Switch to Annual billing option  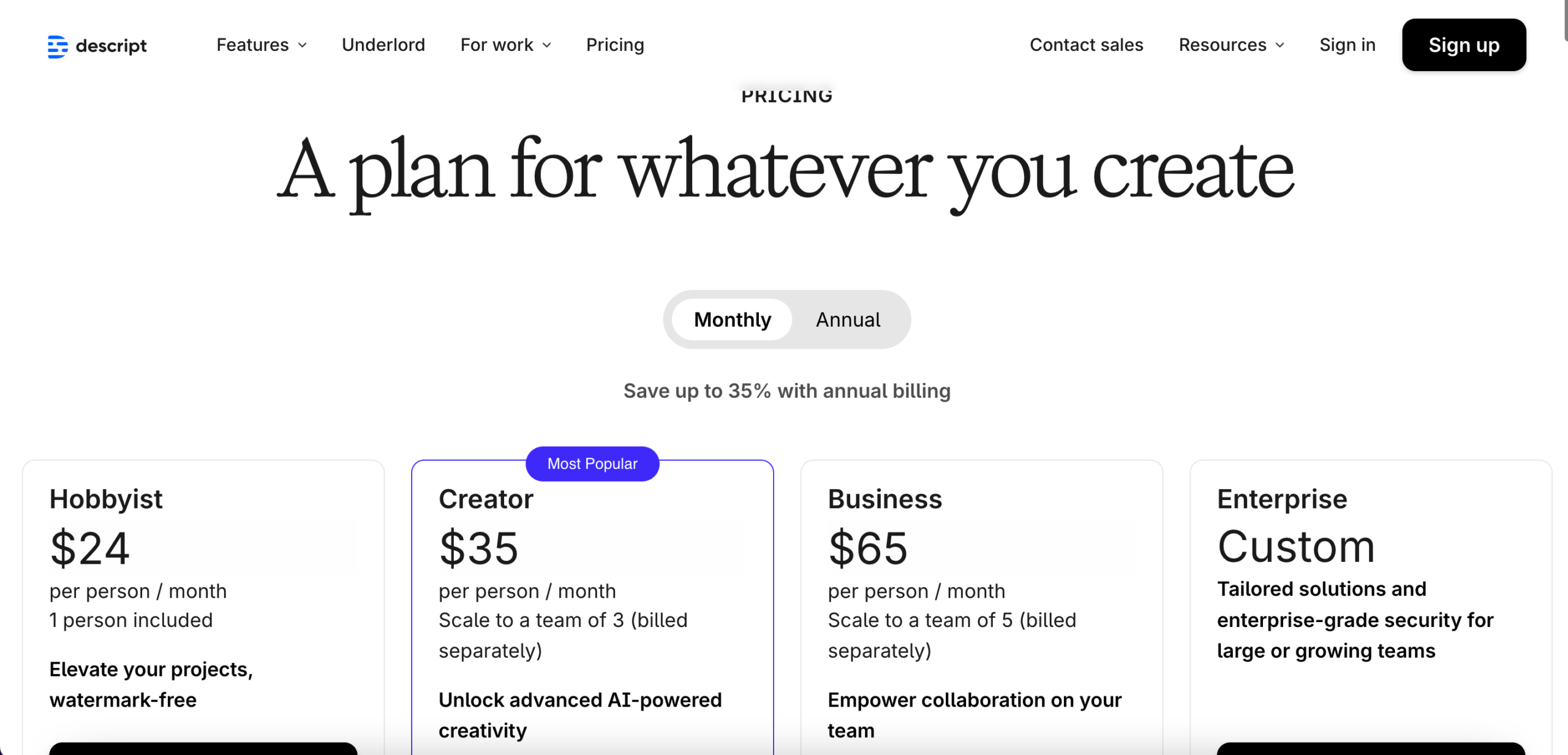tap(848, 319)
